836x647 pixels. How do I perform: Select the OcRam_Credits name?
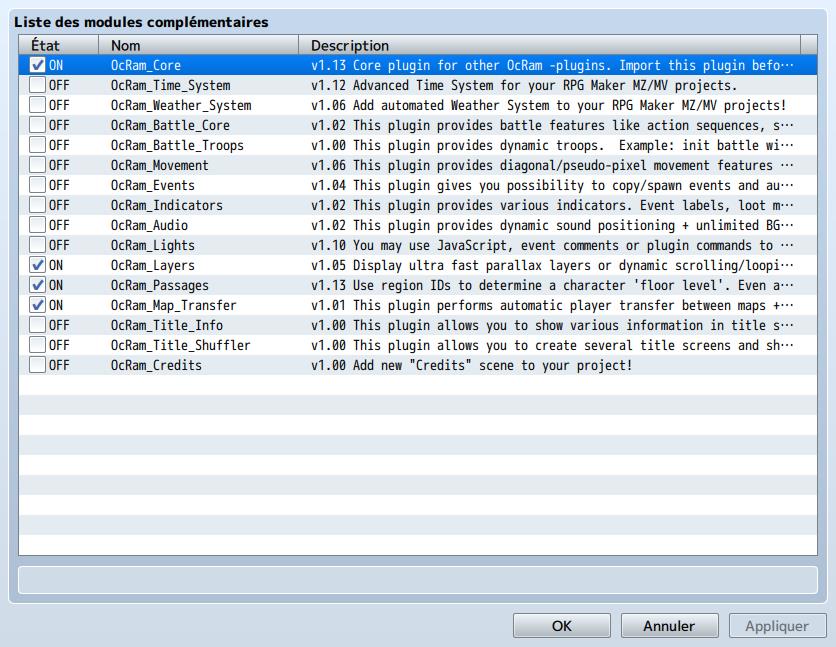[x=156, y=365]
